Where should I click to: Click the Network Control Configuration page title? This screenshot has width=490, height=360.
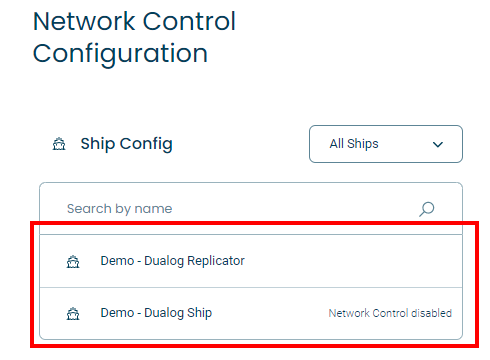click(x=134, y=37)
